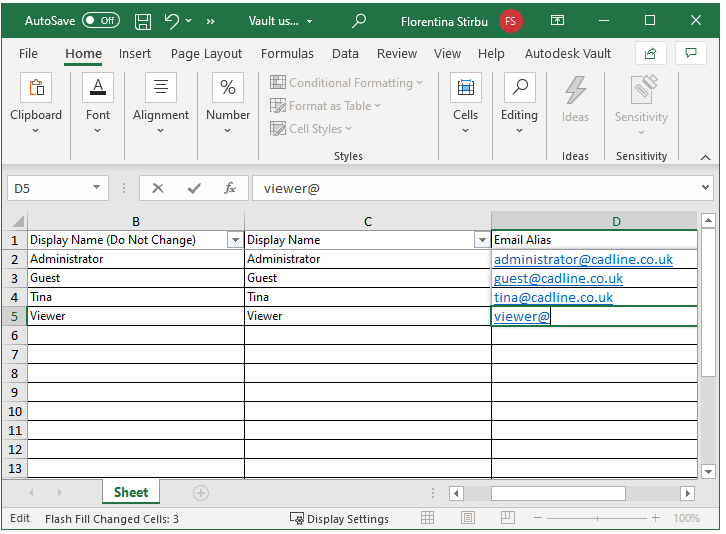This screenshot has height=534, width=726.
Task: Confirm entry with formula bar checkmark
Action: pyautogui.click(x=194, y=188)
